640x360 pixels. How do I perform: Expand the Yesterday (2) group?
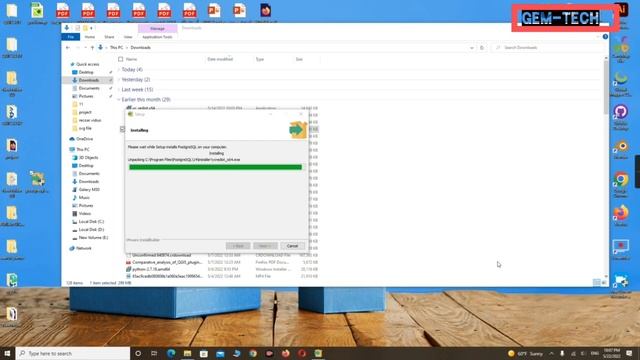[119, 80]
